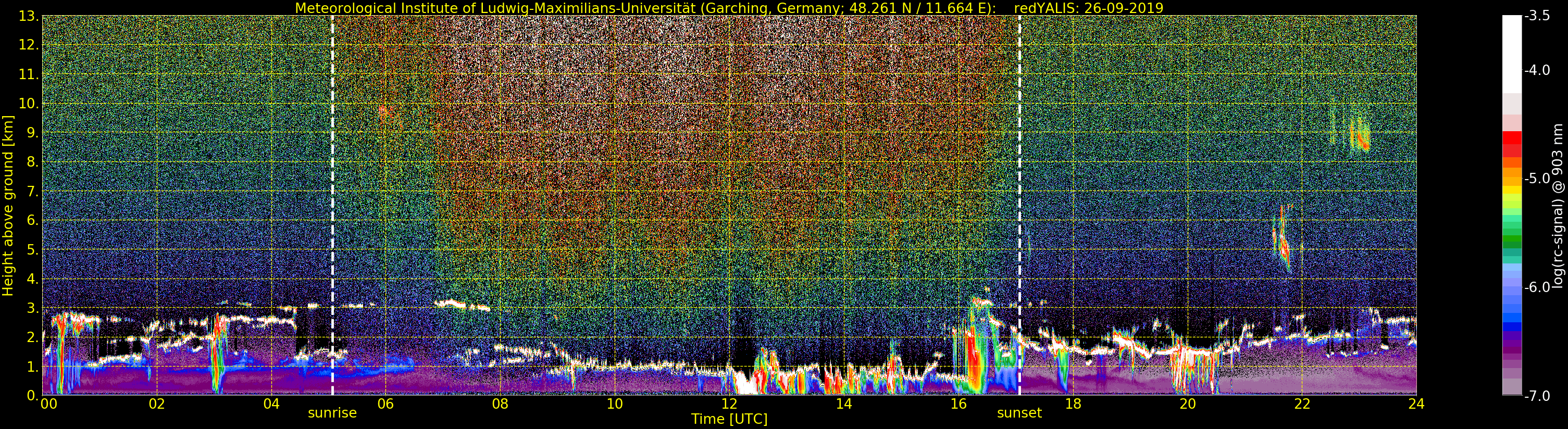Screen dimensions: 1568x429
Task: Select the 'Time [UTC]' x-axis label
Action: click(x=729, y=419)
